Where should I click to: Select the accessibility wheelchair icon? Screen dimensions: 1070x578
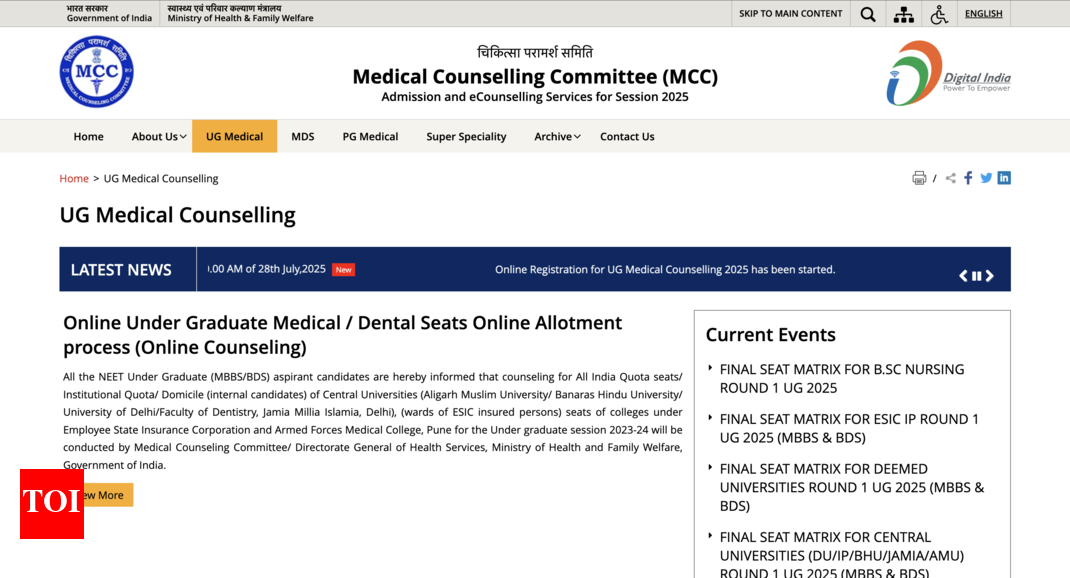pos(940,13)
